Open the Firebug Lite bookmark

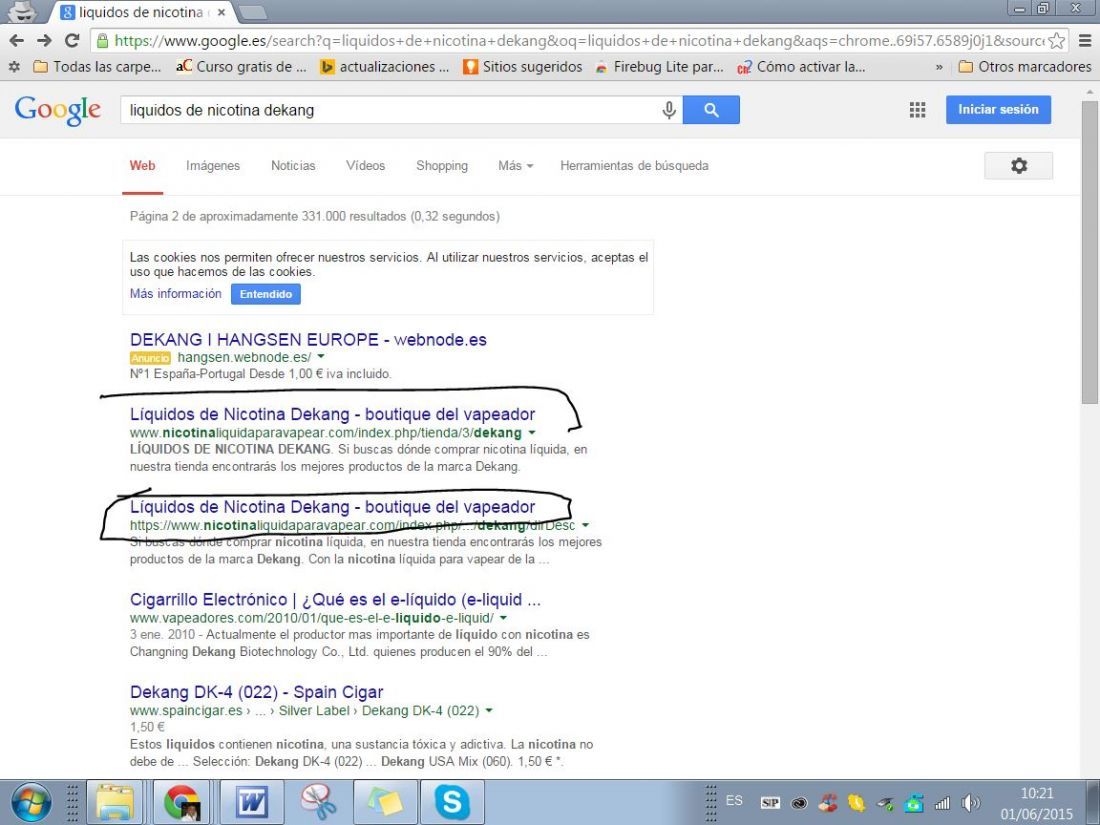coord(659,67)
